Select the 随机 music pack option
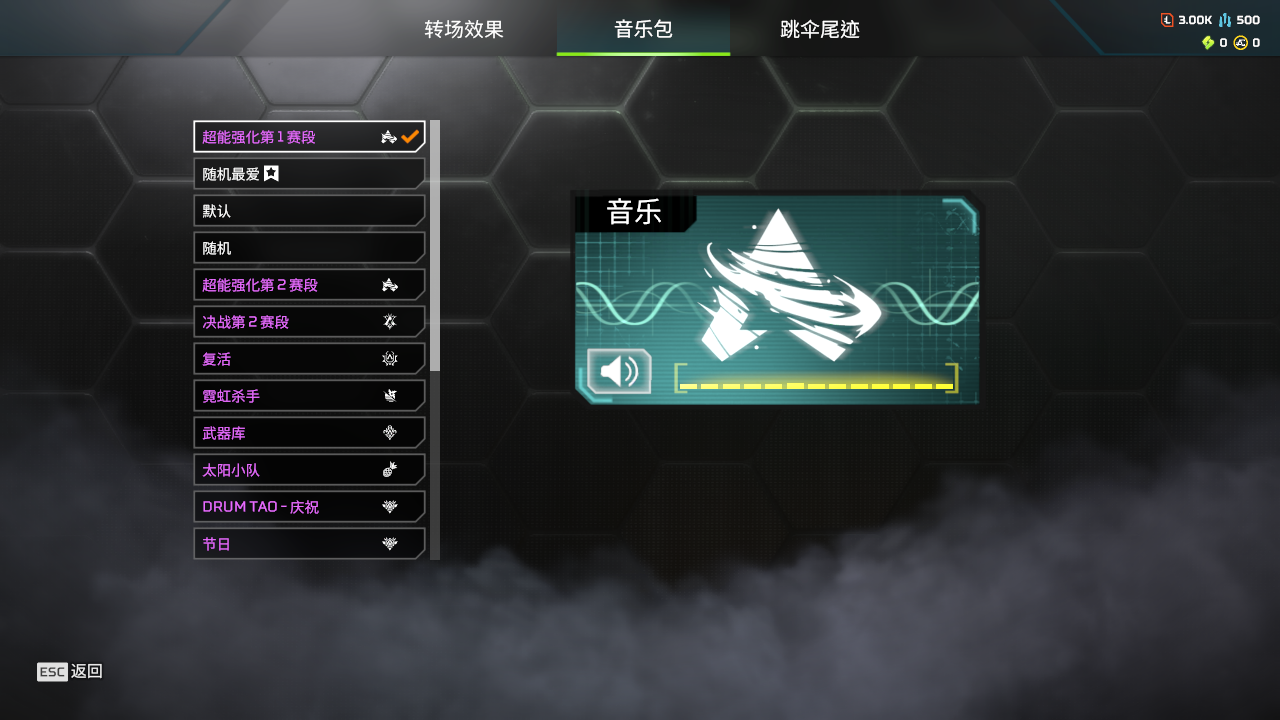The image size is (1280, 720). [x=309, y=248]
